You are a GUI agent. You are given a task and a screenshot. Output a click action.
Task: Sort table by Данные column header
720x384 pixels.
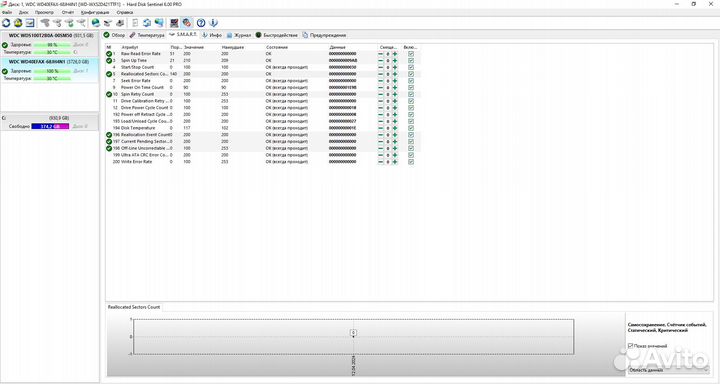[x=337, y=47]
